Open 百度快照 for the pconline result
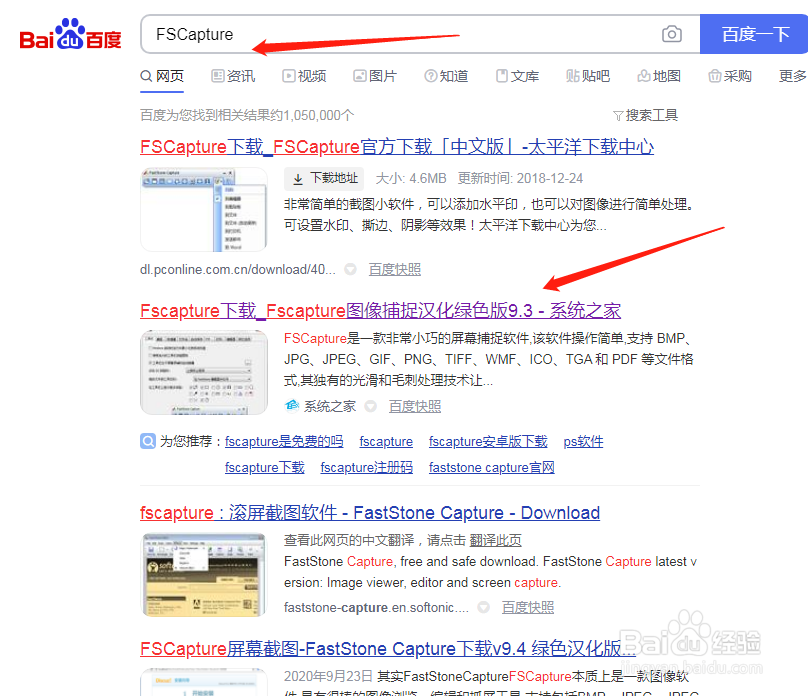The height and width of the screenshot is (696, 808). click(395, 269)
